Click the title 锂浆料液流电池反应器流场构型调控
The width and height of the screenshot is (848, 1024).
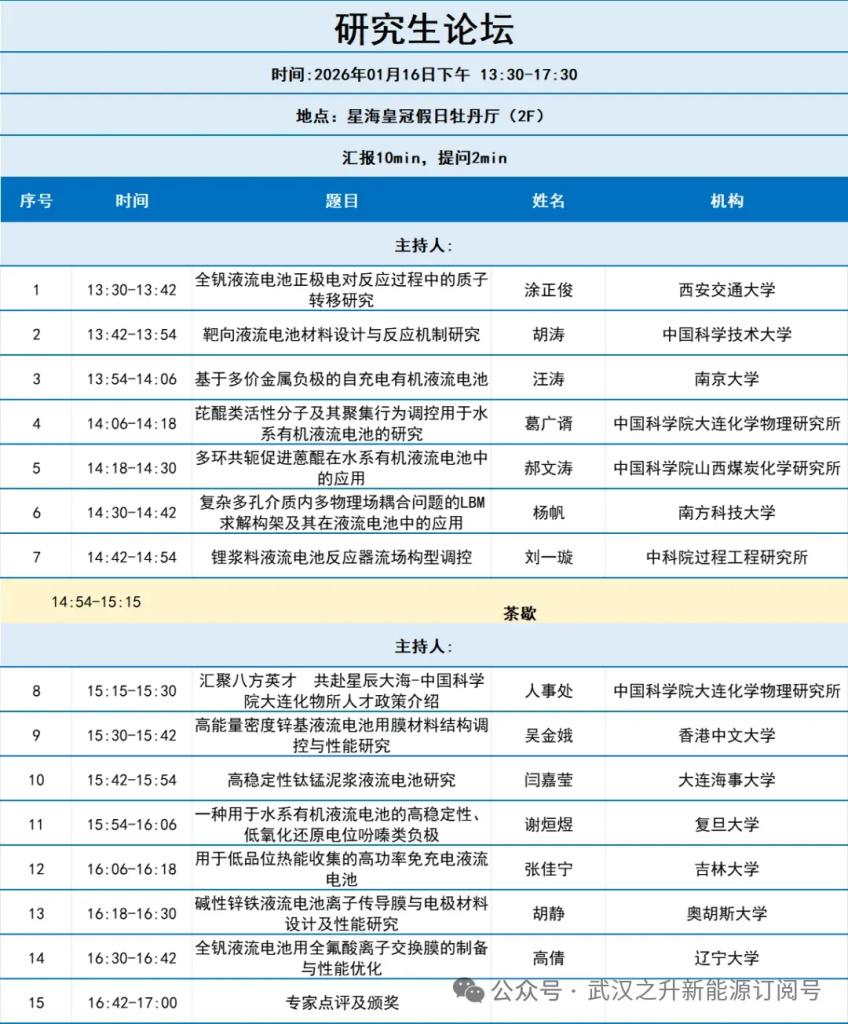pos(342,557)
